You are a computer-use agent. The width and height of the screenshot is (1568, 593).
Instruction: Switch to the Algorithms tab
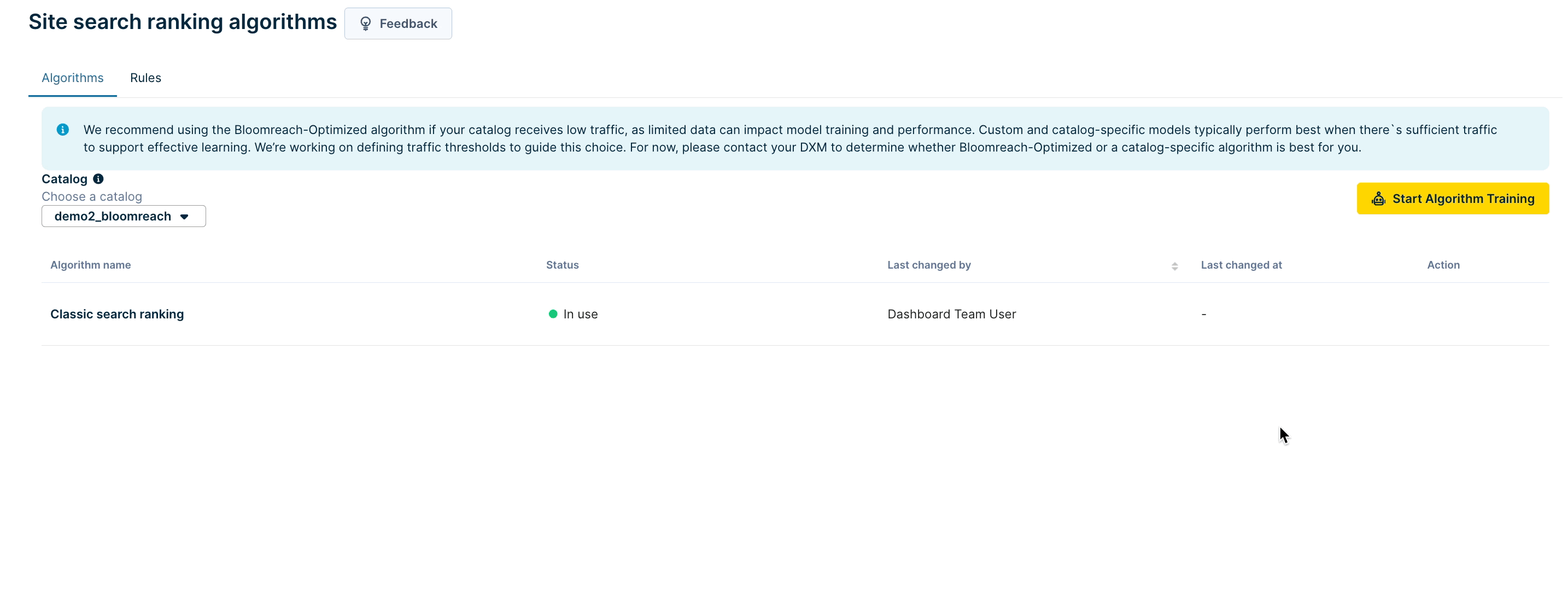pos(72,78)
